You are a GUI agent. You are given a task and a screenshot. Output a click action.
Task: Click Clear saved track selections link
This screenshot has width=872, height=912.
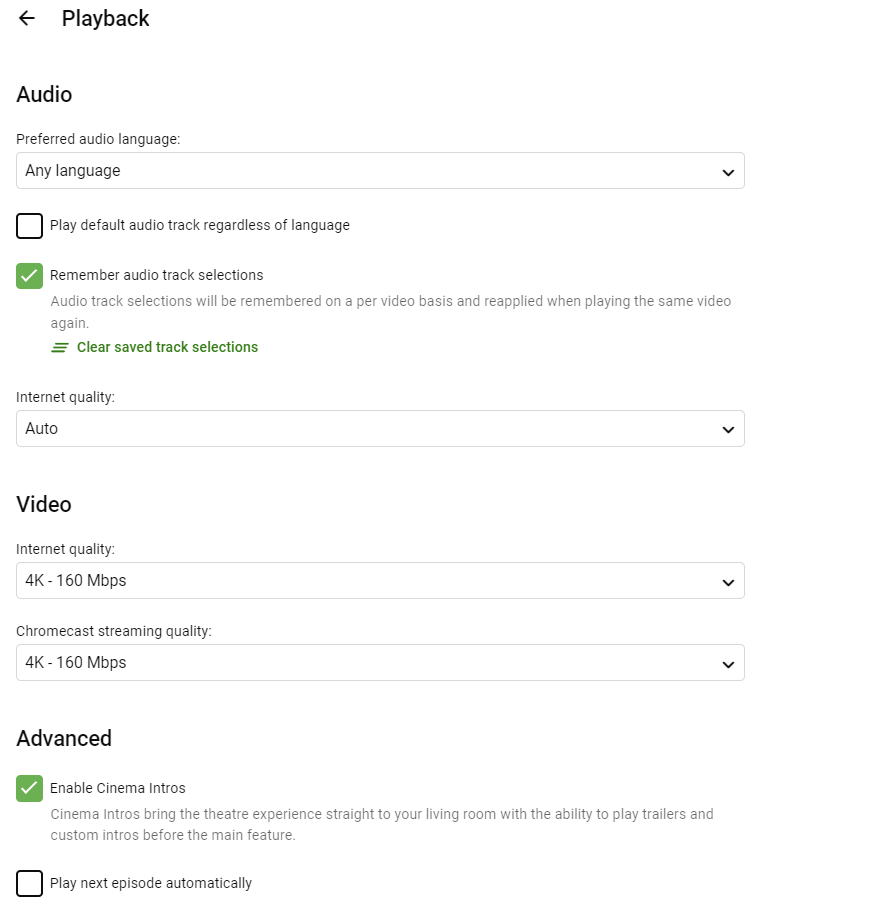167,347
